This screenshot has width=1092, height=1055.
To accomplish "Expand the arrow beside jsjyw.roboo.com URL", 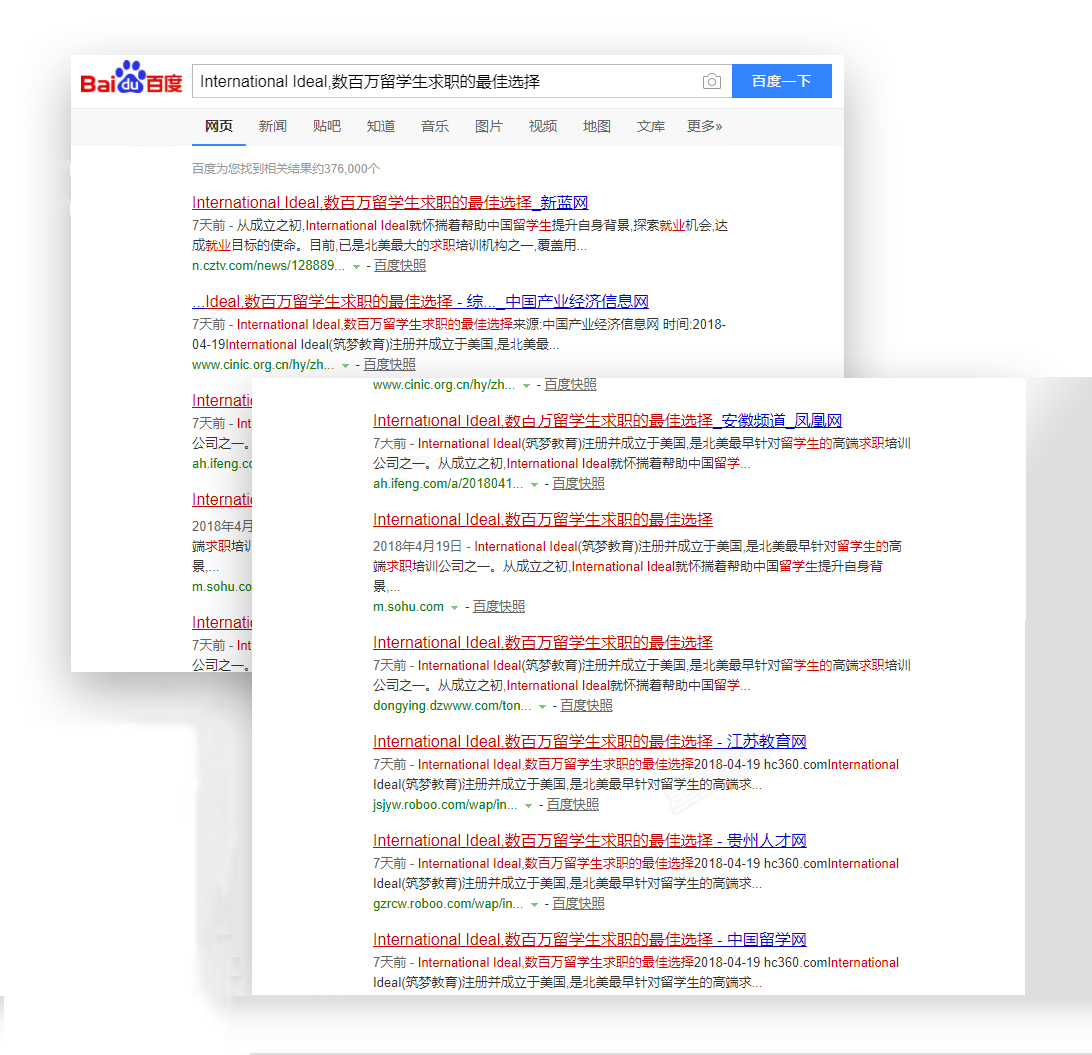I will click(x=529, y=805).
